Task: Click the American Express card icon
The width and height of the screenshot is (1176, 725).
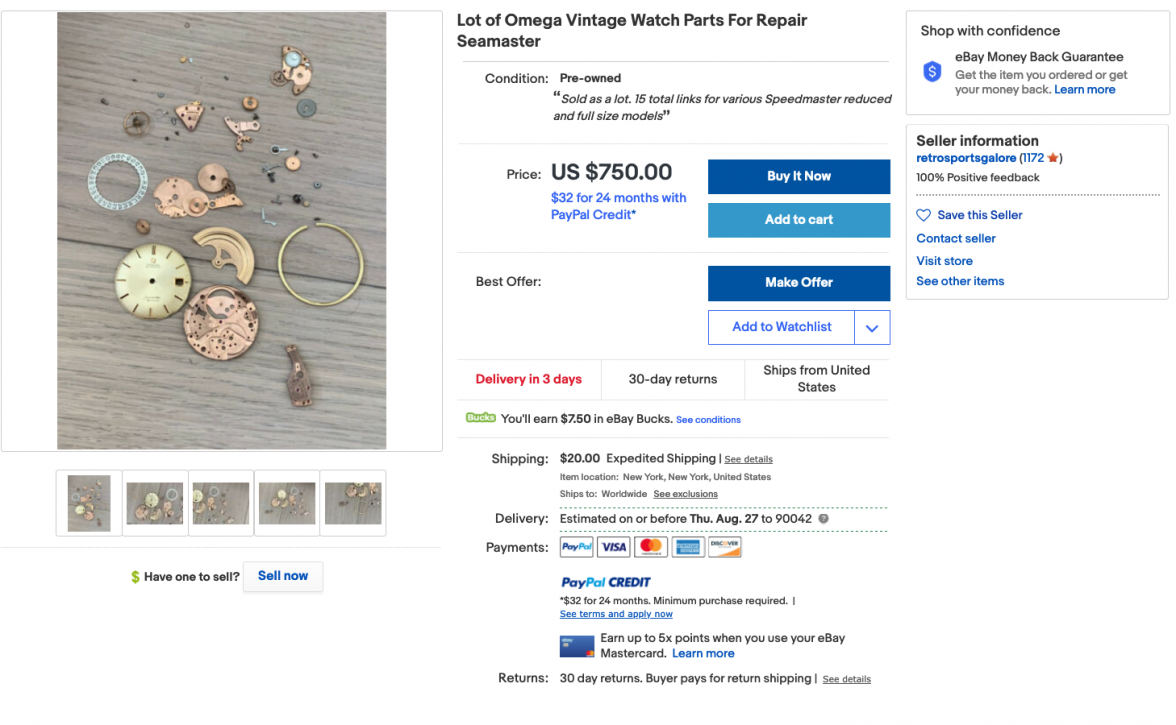Action: pos(688,547)
